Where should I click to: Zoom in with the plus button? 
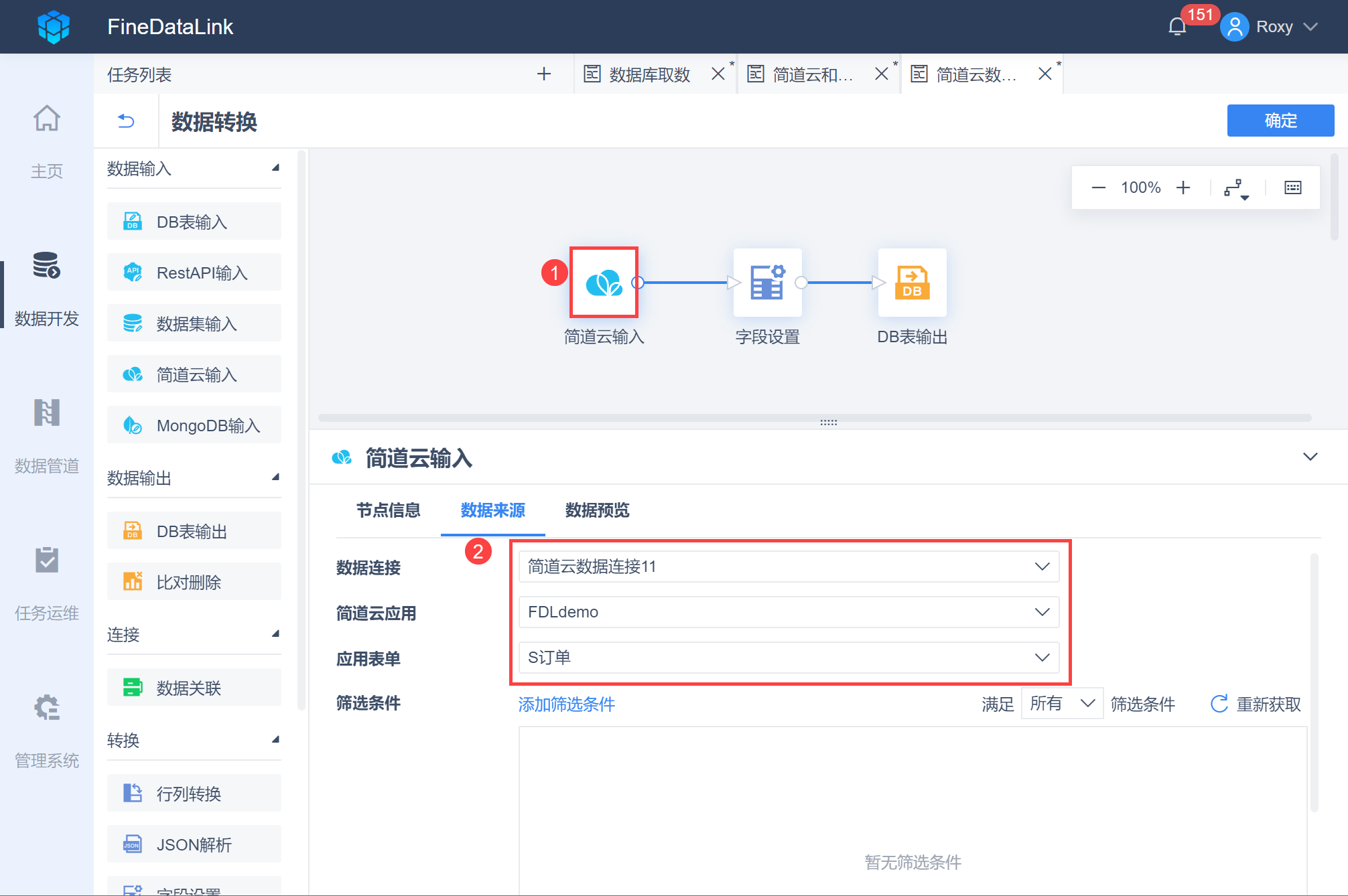(1183, 188)
